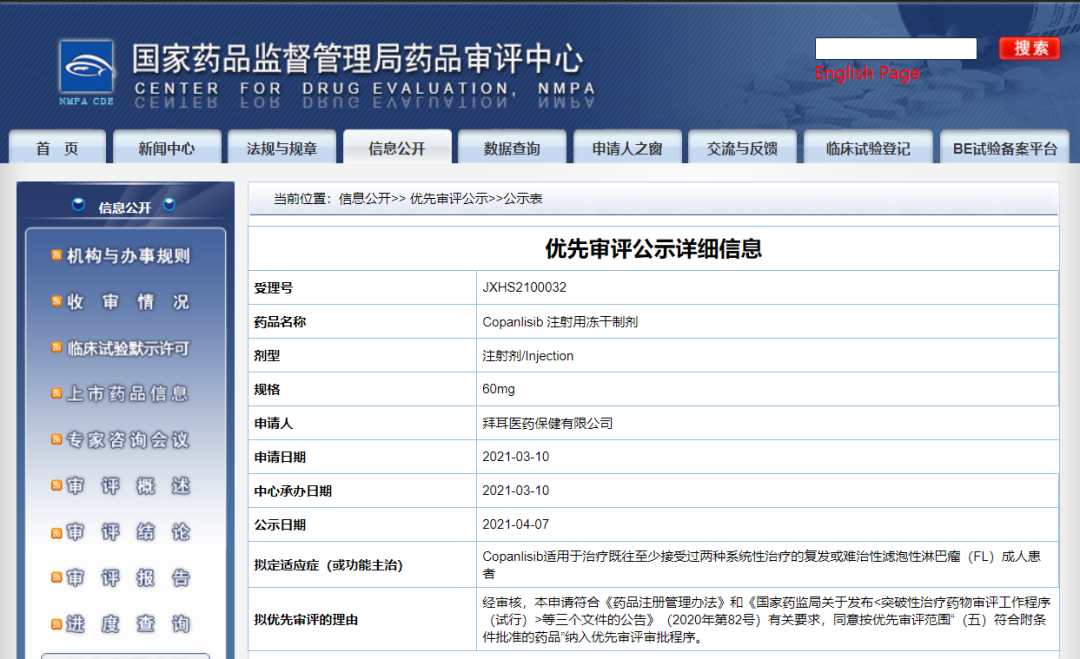
Task: Click RSS icon beside 临床试验默示许可
Action: point(56,348)
